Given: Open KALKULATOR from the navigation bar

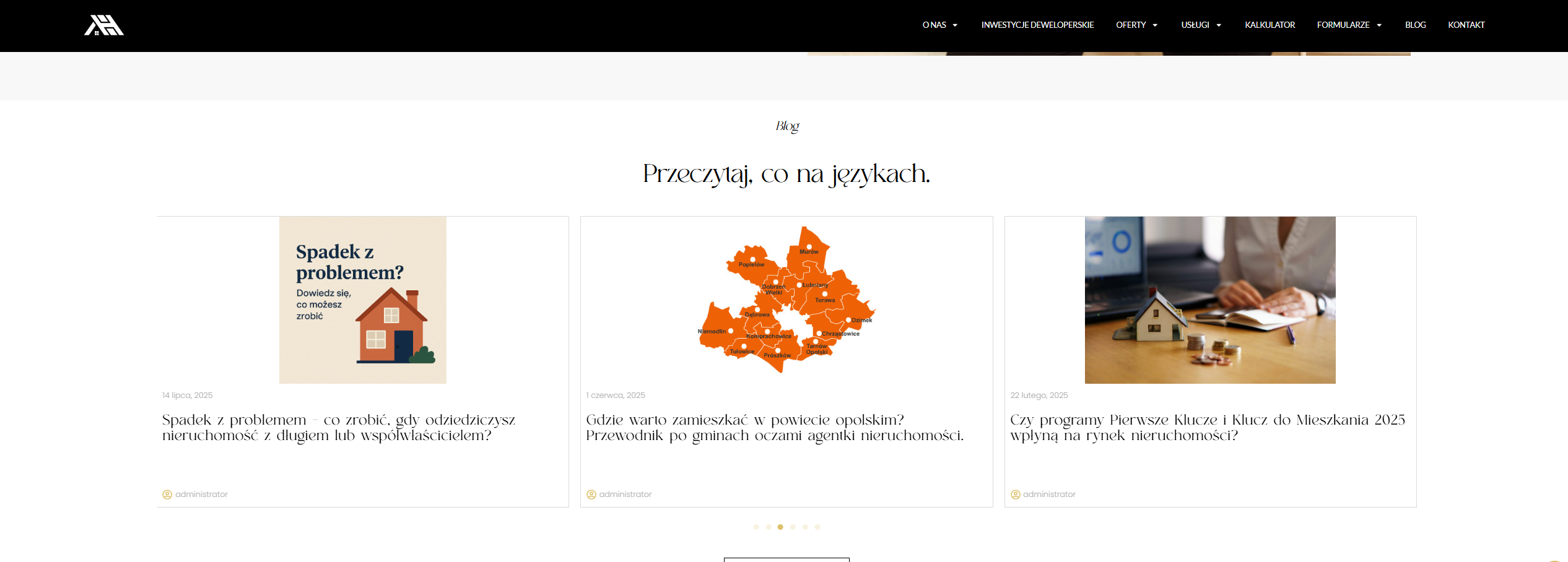Looking at the screenshot, I should coord(1270,25).
